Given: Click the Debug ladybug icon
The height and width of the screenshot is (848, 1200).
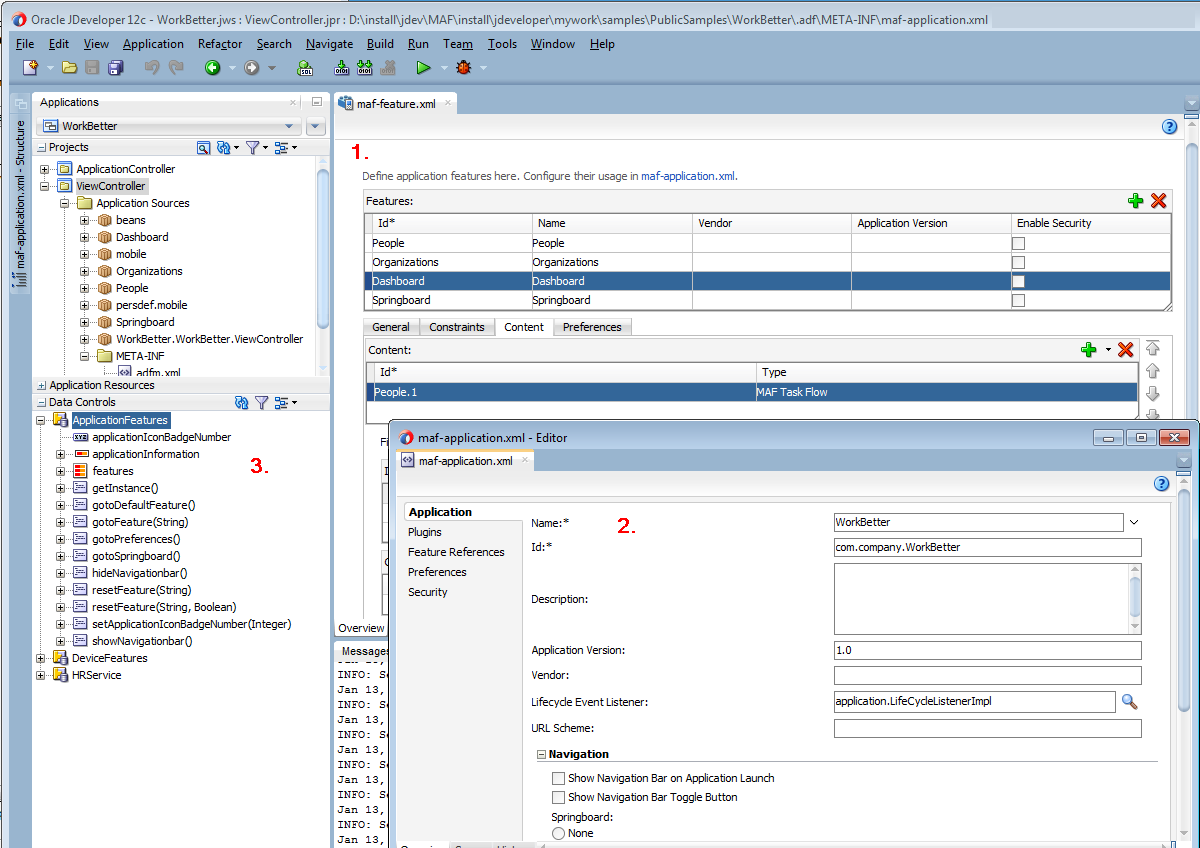Looking at the screenshot, I should 463,68.
